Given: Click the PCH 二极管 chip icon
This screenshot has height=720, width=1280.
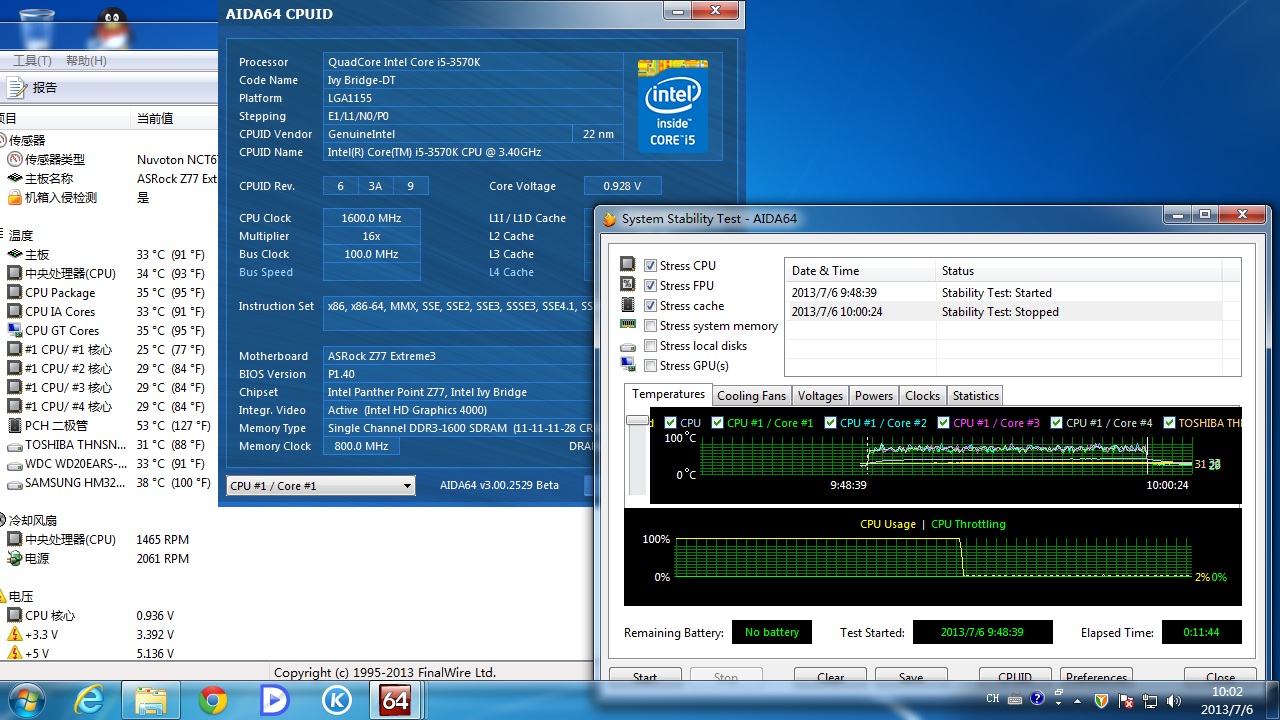Looking at the screenshot, I should click(14, 425).
